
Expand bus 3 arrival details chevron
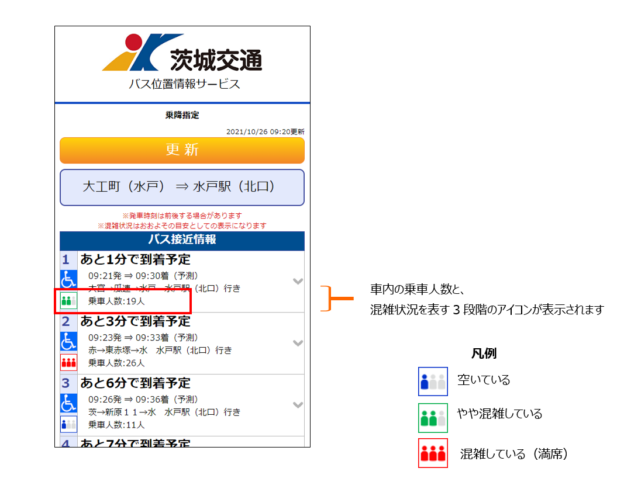[x=297, y=404]
